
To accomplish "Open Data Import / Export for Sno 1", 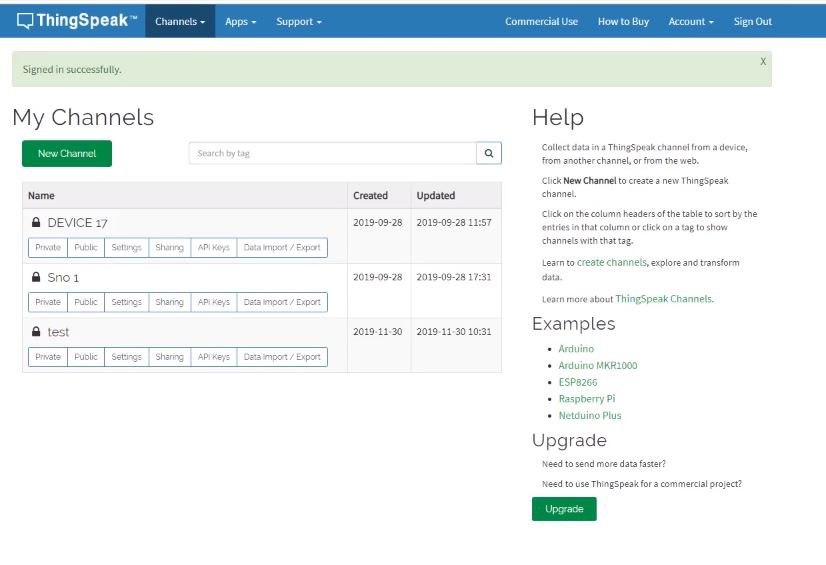I will point(282,302).
